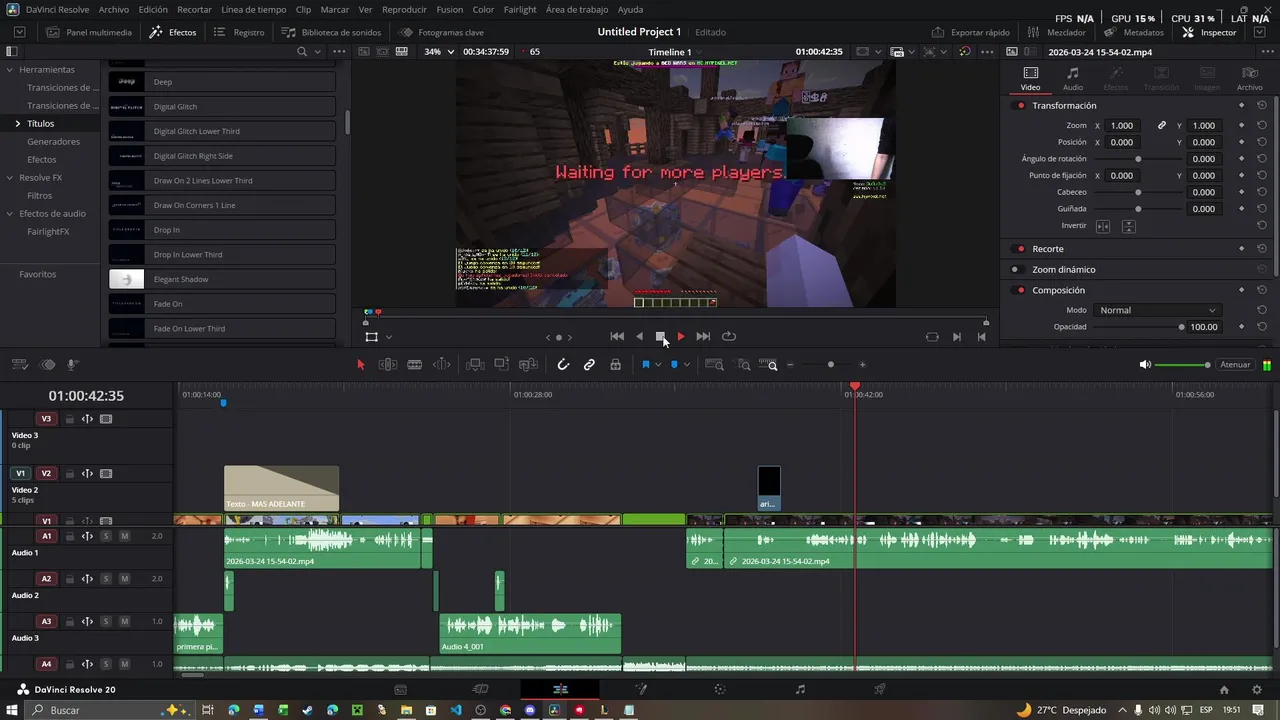Viewport: 1280px width, 720px height.
Task: Stop playback in the viewer
Action: [x=660, y=337]
